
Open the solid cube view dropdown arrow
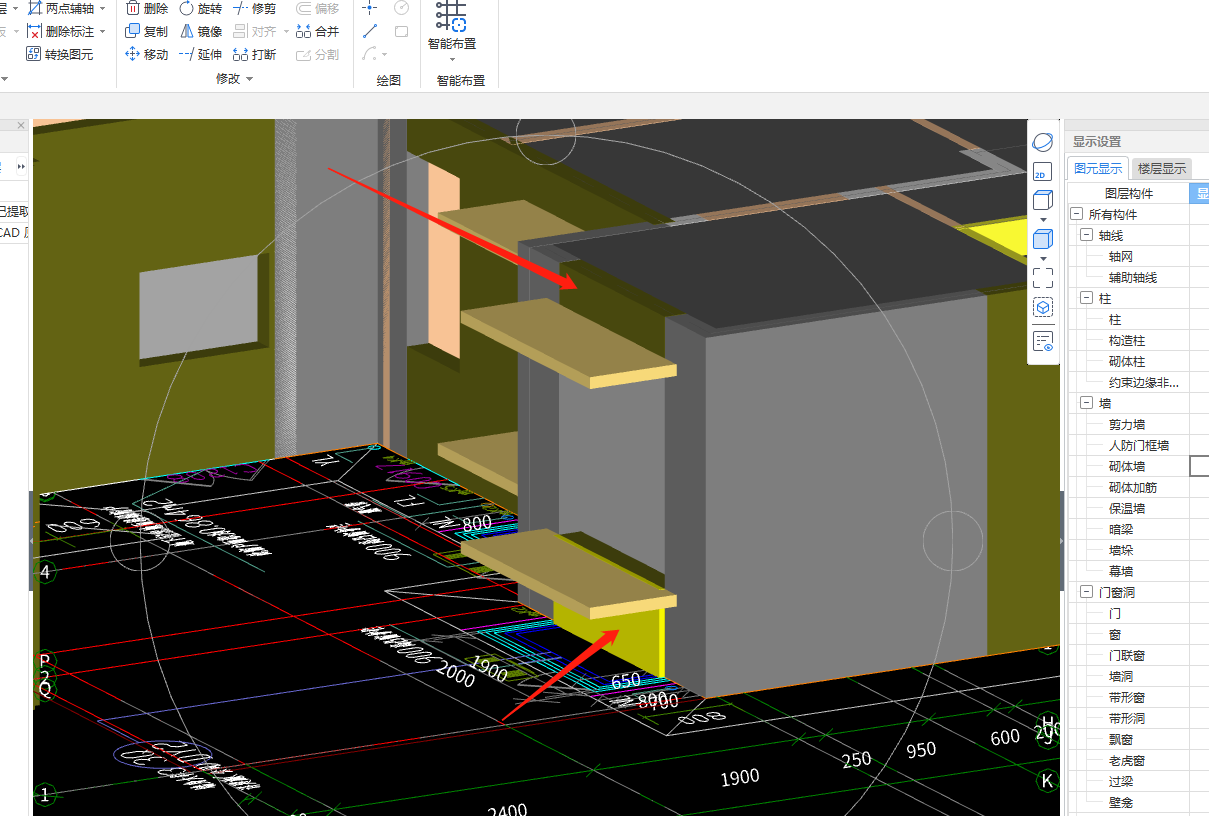click(1043, 258)
